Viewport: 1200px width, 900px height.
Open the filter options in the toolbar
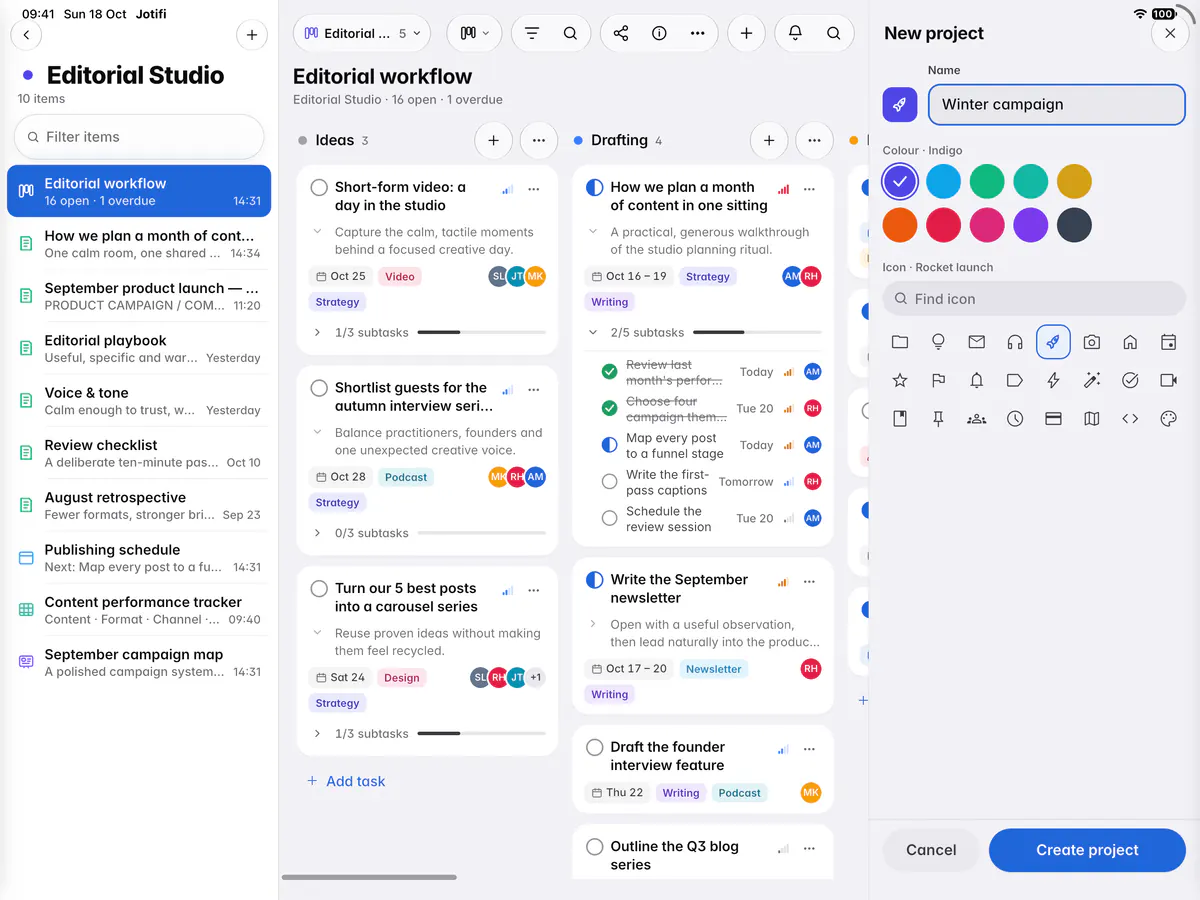click(x=532, y=33)
